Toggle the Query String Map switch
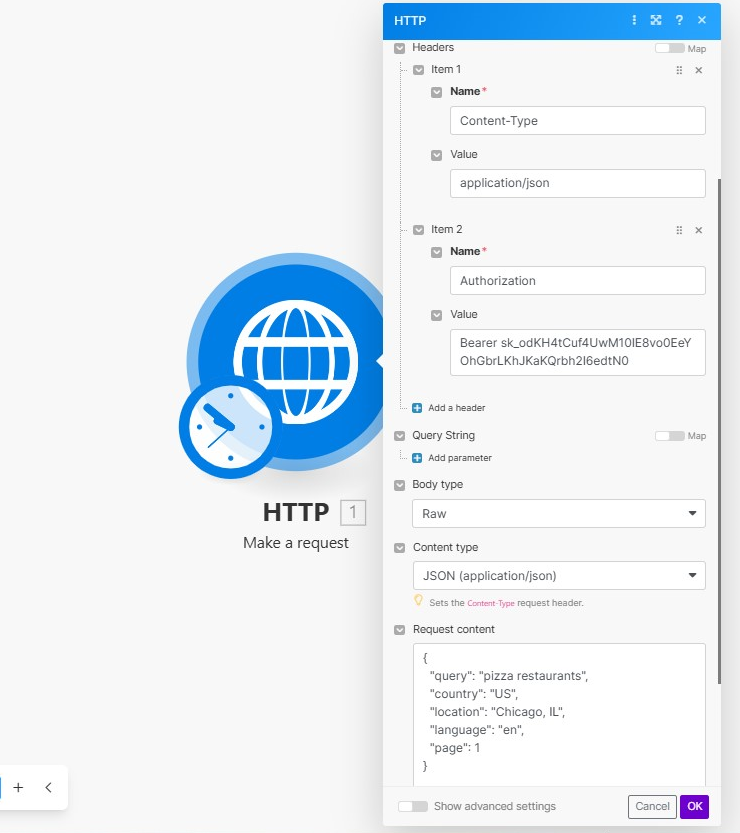Viewport: 740px width, 833px height. pyautogui.click(x=669, y=436)
